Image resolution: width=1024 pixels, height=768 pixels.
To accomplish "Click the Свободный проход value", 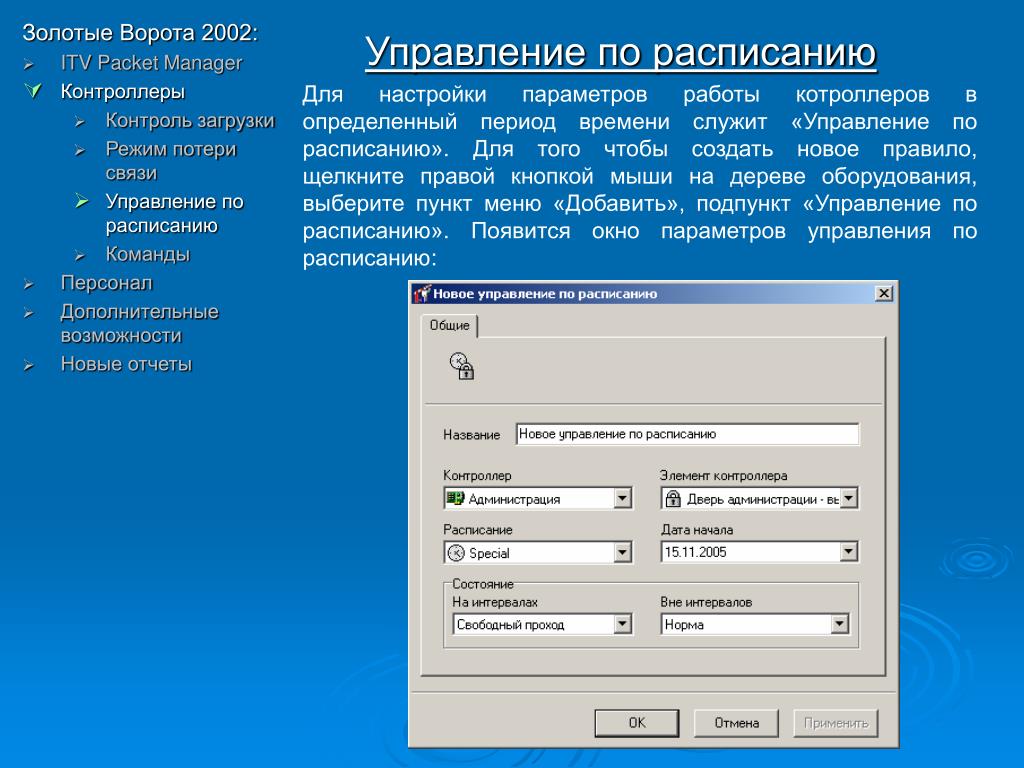I will [510, 625].
